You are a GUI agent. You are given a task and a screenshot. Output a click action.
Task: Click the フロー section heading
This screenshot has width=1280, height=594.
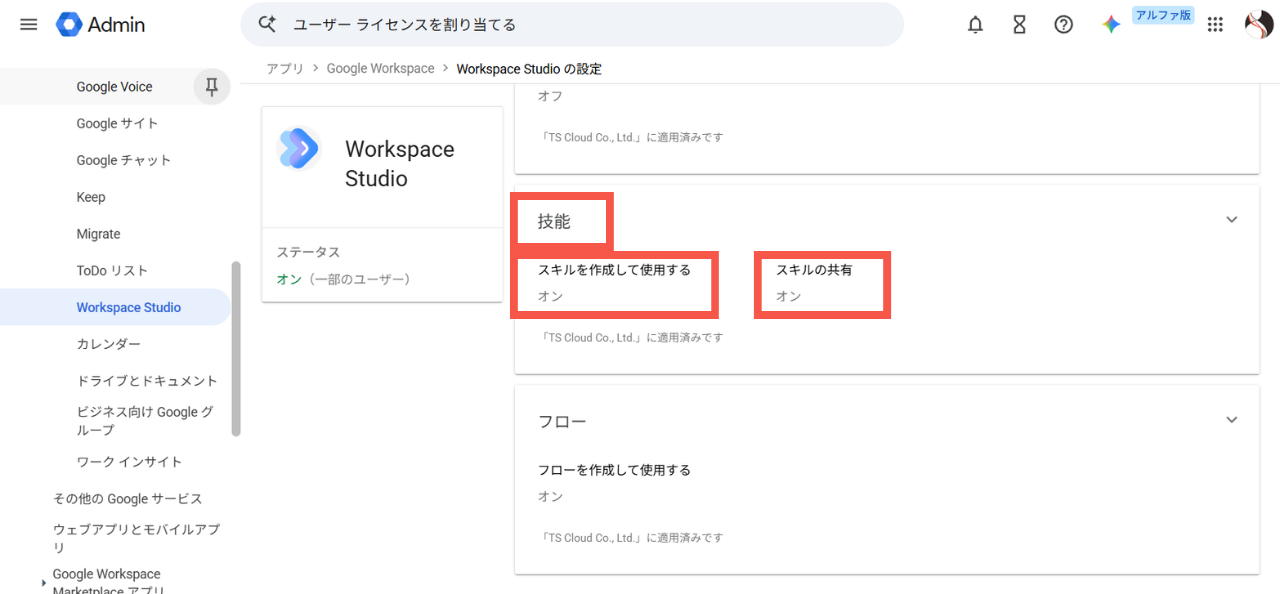pyautogui.click(x=562, y=422)
